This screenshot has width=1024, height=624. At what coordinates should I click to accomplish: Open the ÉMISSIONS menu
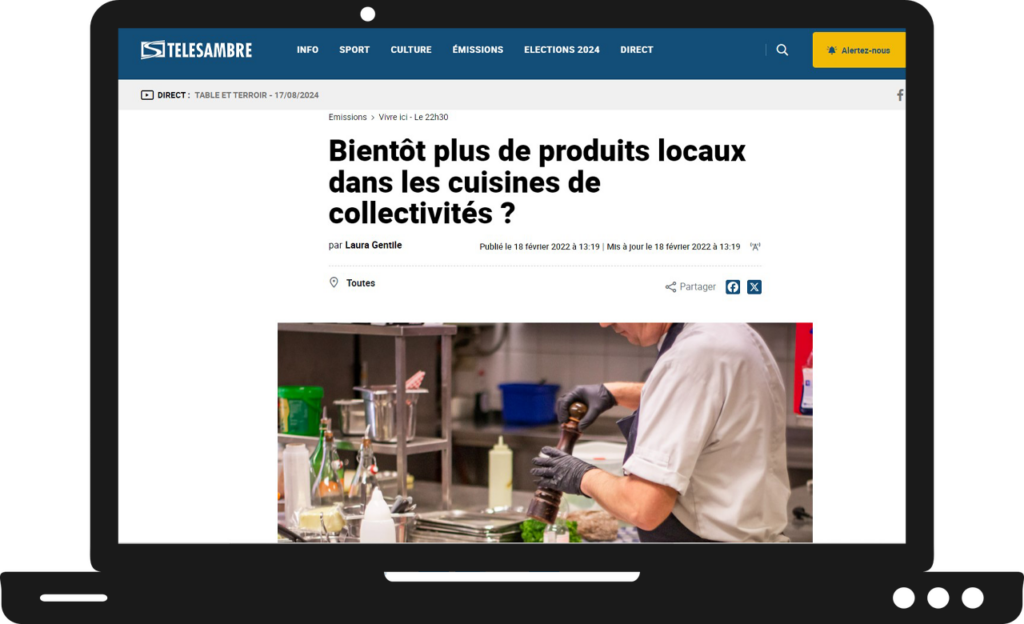point(477,50)
